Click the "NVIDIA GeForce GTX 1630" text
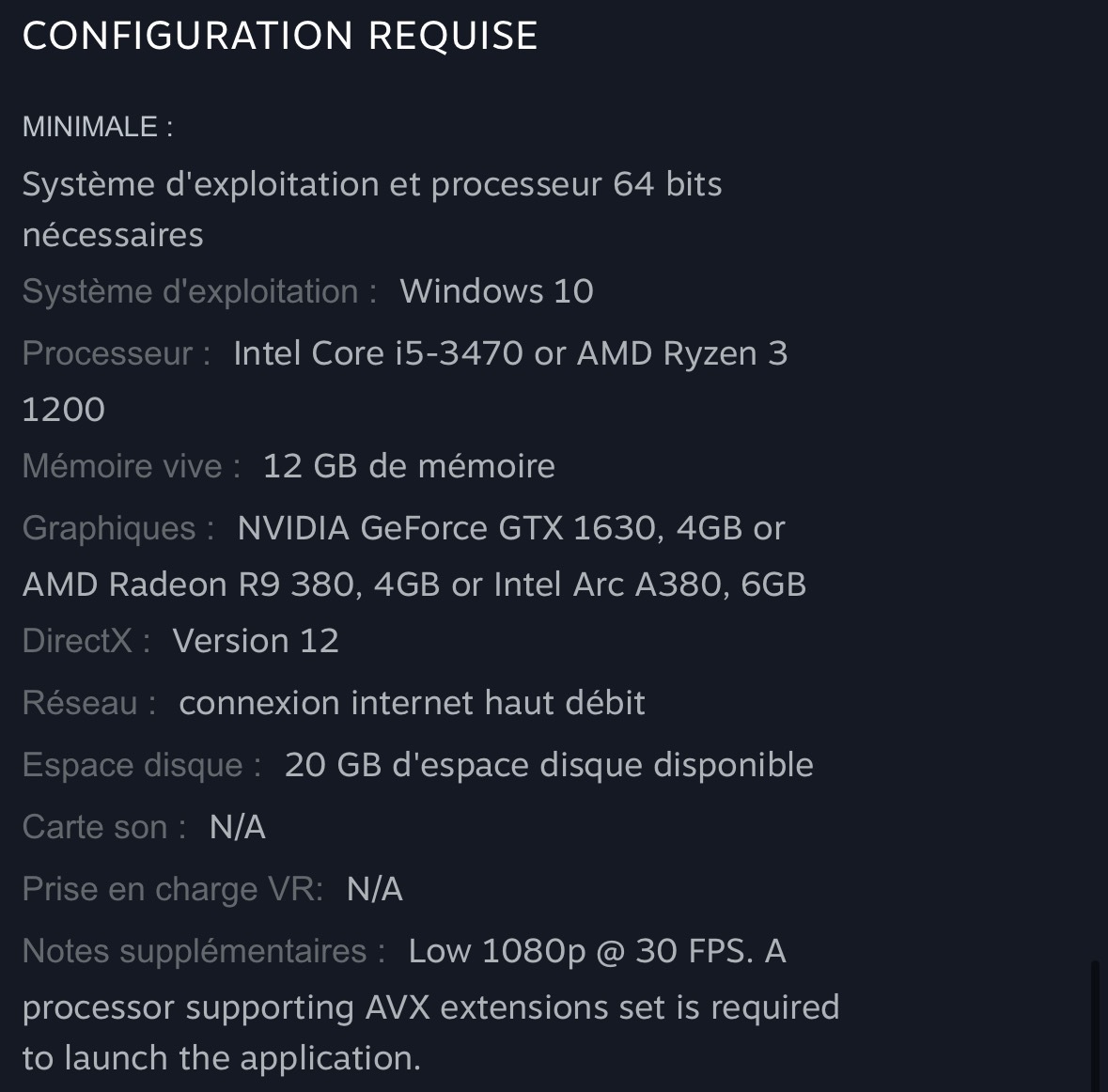Screen dimensions: 1108x1092 [445, 528]
